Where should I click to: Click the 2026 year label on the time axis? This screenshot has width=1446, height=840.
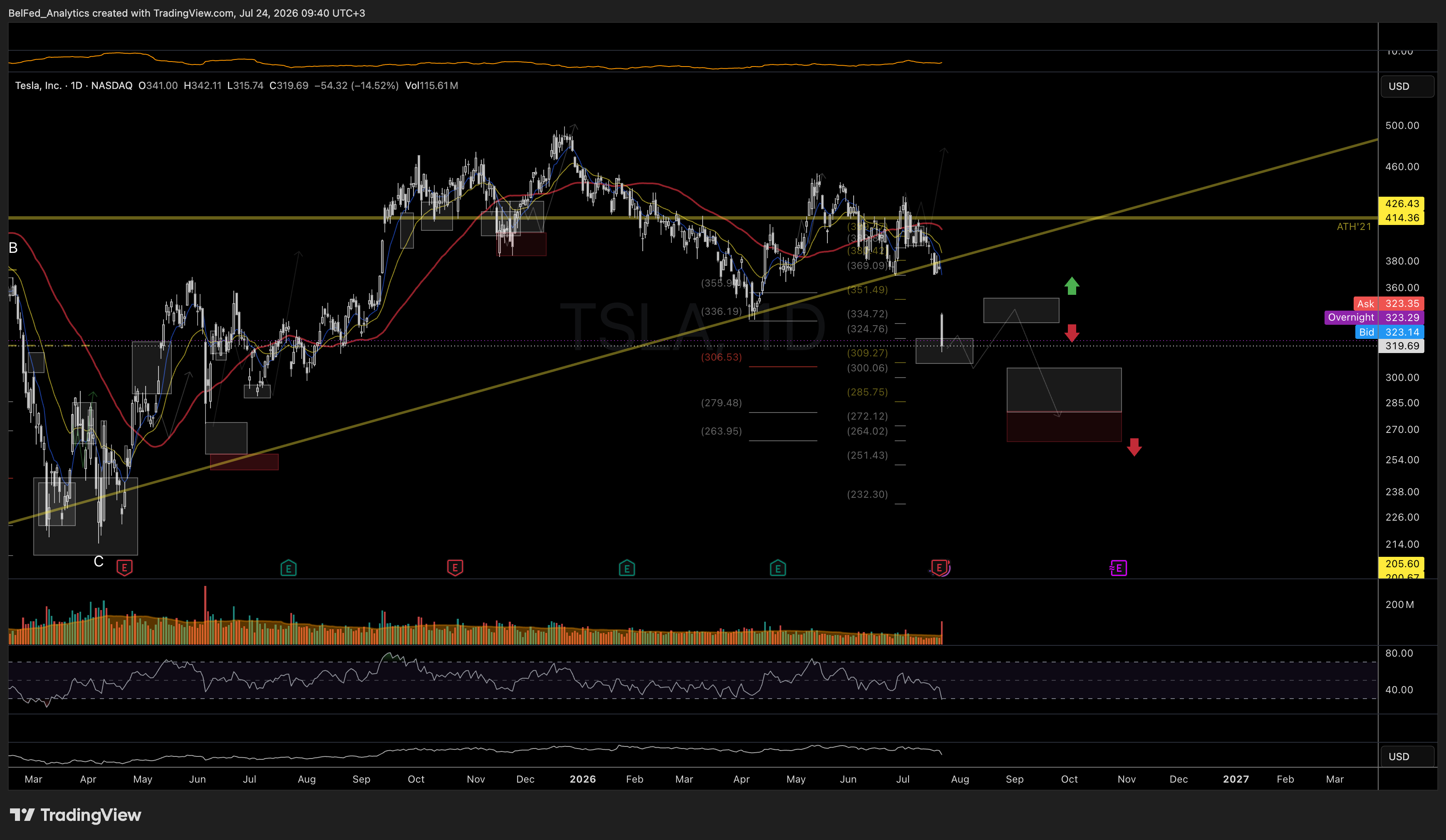pos(582,778)
